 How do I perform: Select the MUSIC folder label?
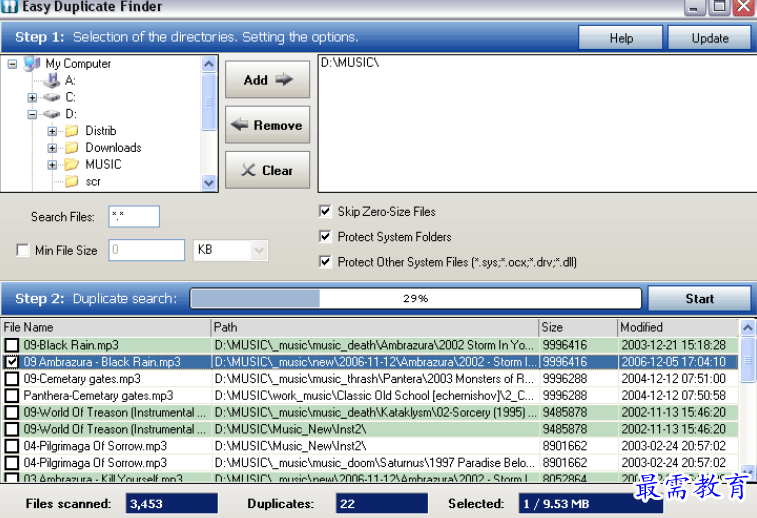103,165
